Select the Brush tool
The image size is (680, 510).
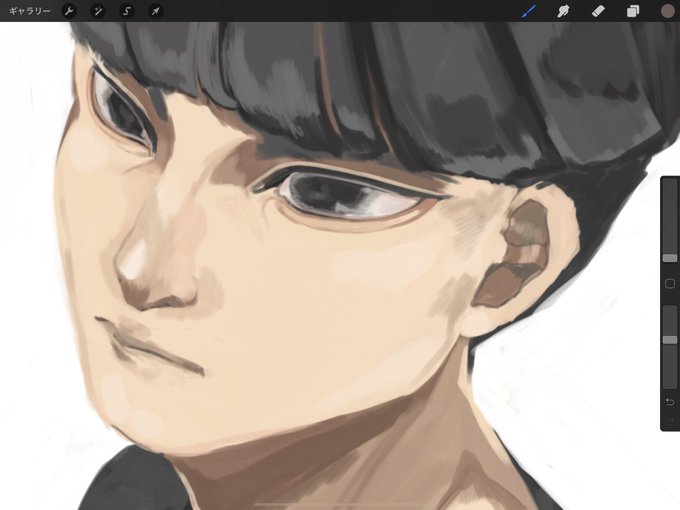(529, 11)
